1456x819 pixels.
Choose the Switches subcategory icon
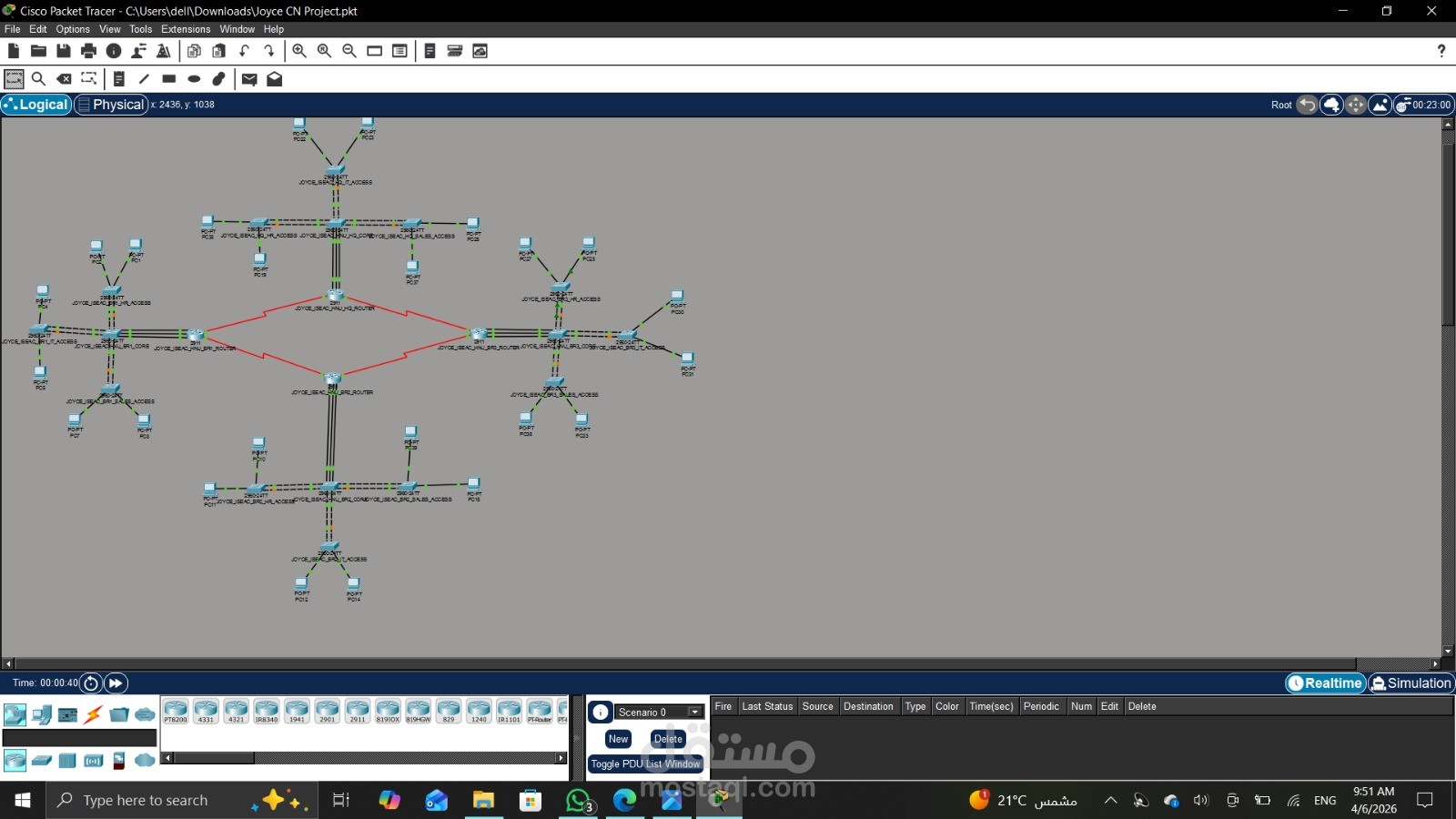pos(41,760)
